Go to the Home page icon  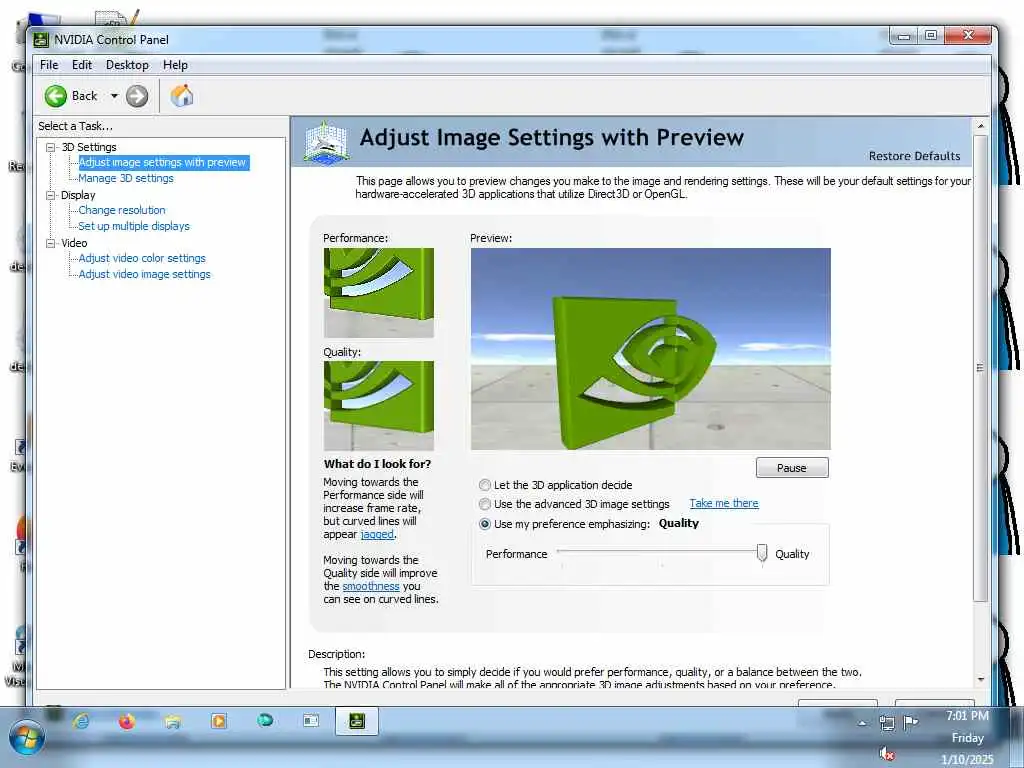click(182, 96)
